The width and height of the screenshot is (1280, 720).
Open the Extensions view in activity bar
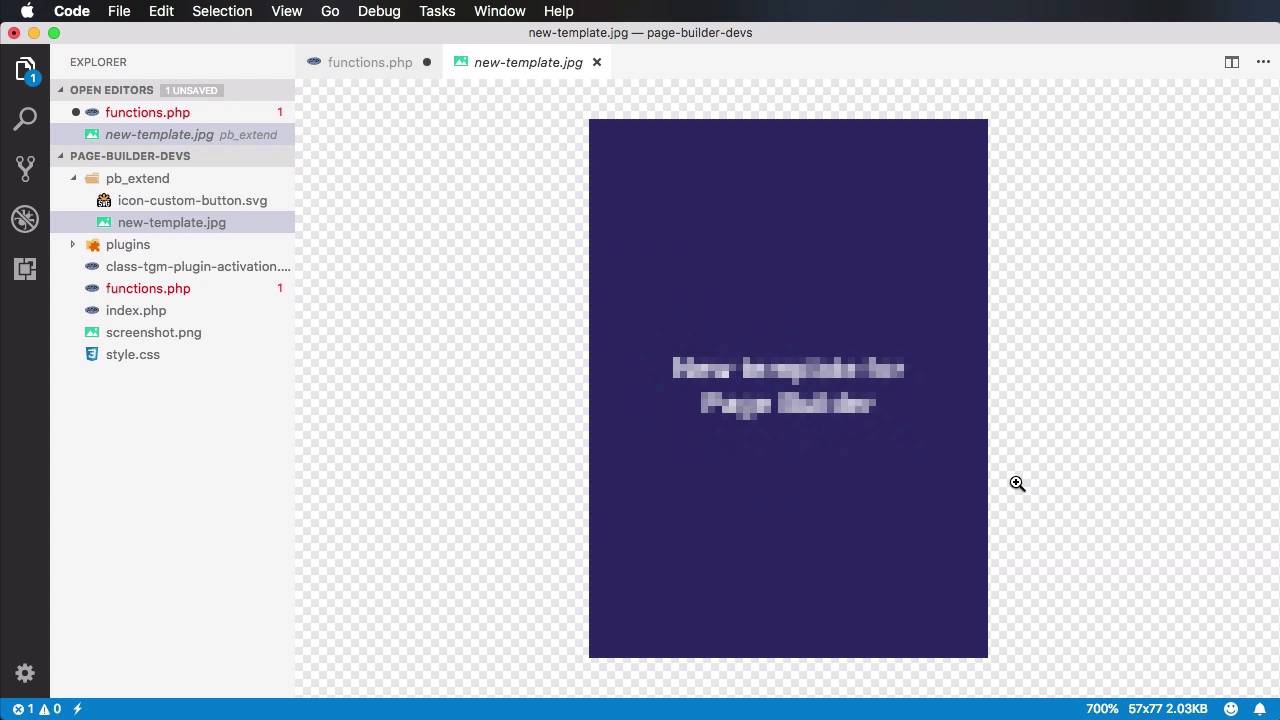[25, 269]
